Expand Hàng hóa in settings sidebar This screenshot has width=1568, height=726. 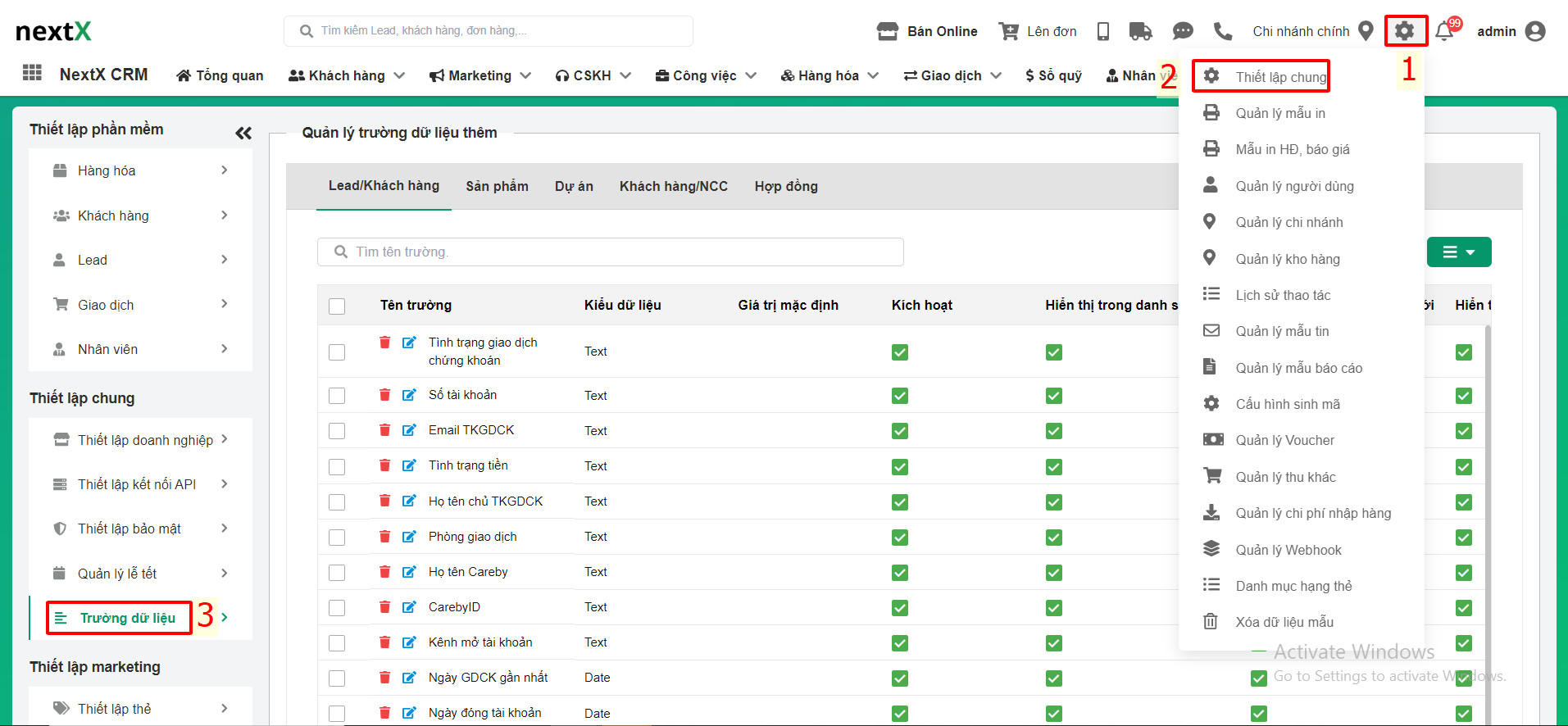point(140,170)
